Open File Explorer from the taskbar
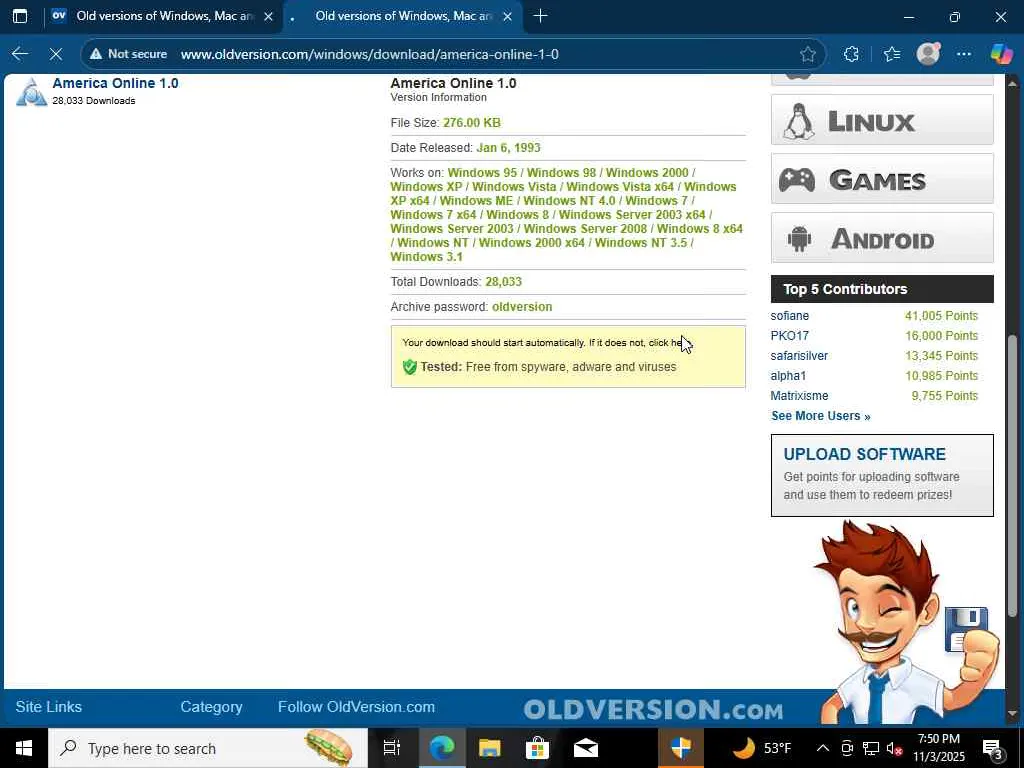This screenshot has height=768, width=1024. [489, 748]
